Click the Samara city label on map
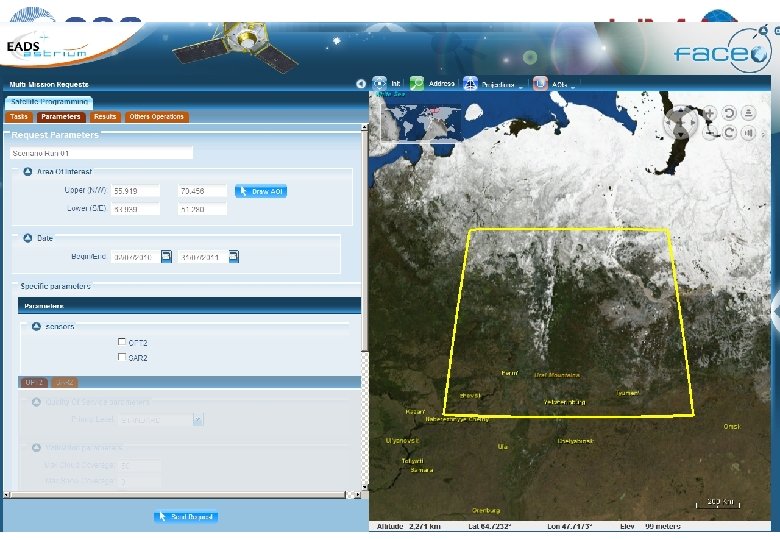This screenshot has width=780, height=540. [x=422, y=470]
